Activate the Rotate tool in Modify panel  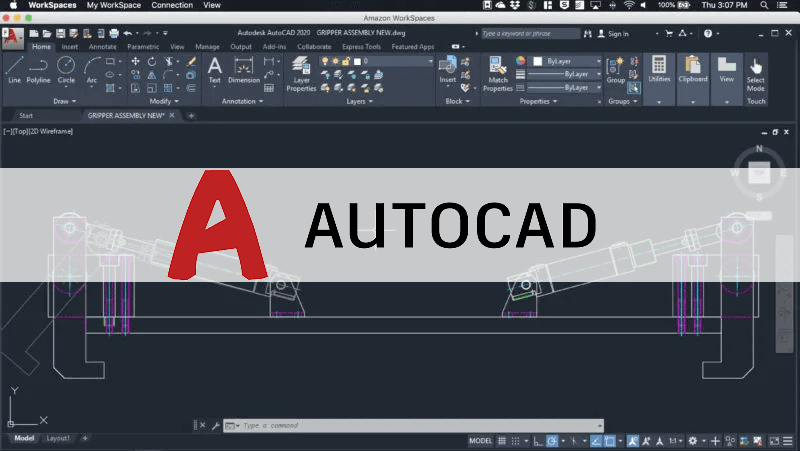152,61
